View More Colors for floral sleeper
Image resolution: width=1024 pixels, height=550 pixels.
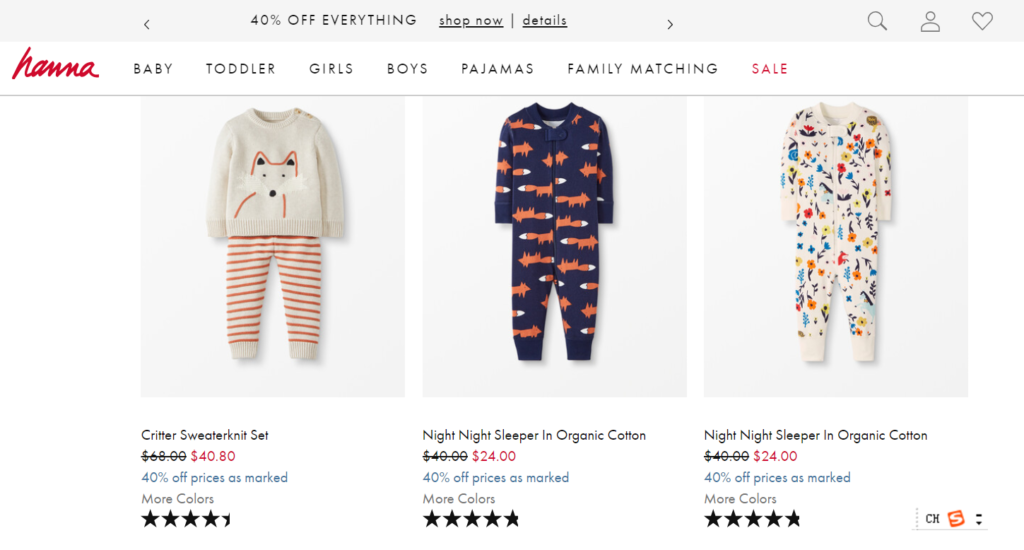740,498
